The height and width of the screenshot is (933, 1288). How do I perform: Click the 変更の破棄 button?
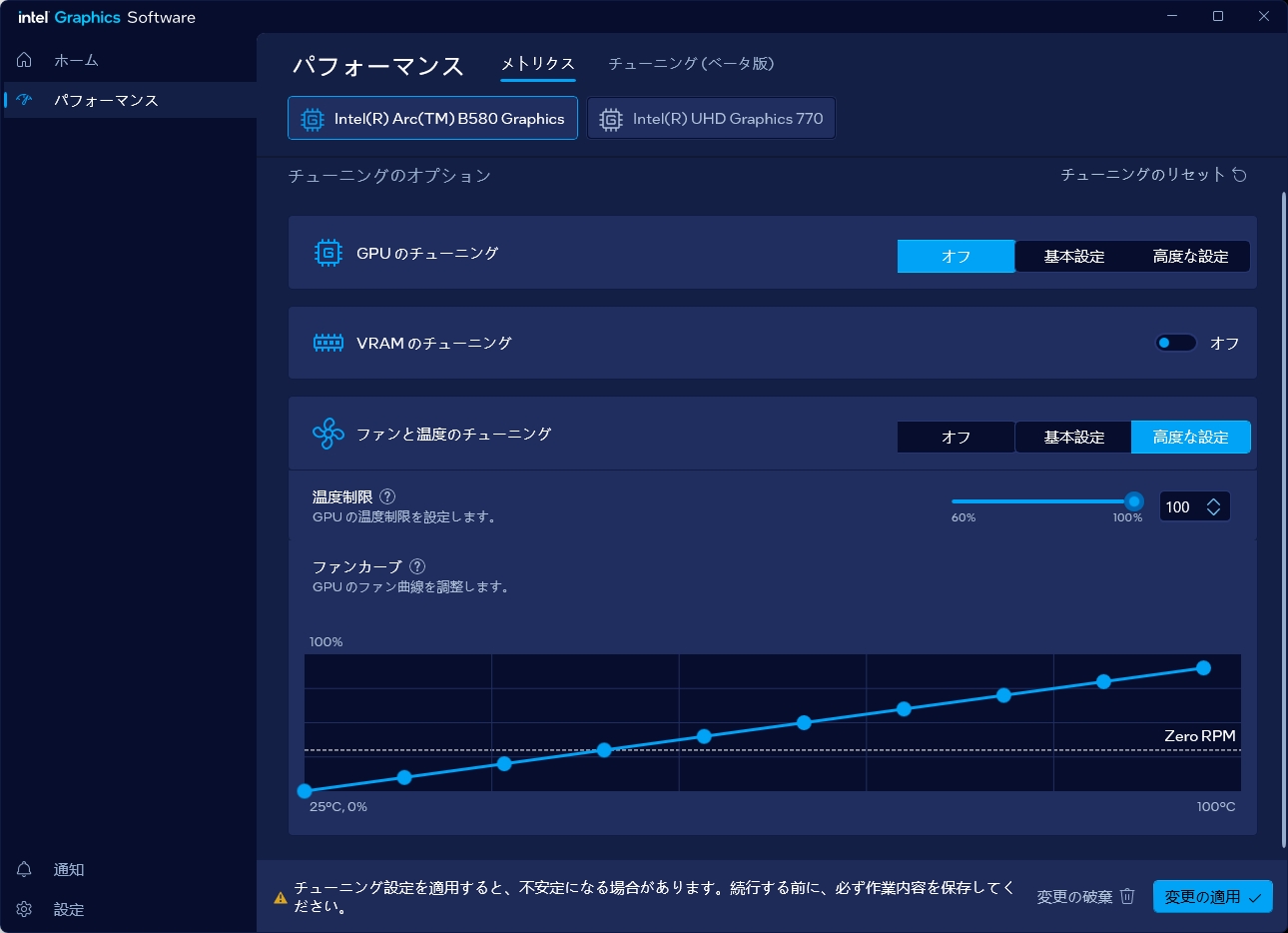pos(1085,896)
